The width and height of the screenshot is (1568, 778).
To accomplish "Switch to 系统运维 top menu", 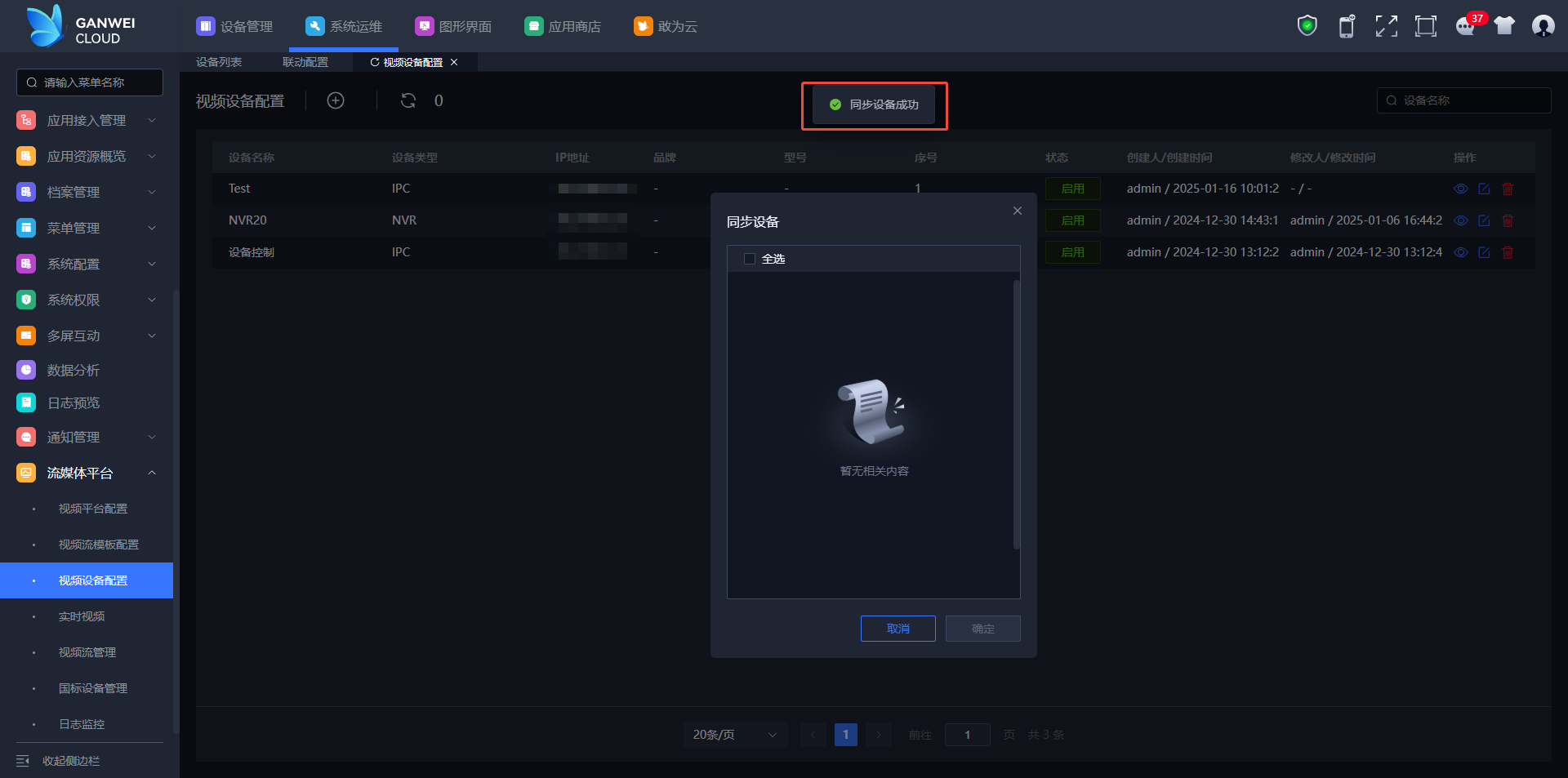I will 344,26.
